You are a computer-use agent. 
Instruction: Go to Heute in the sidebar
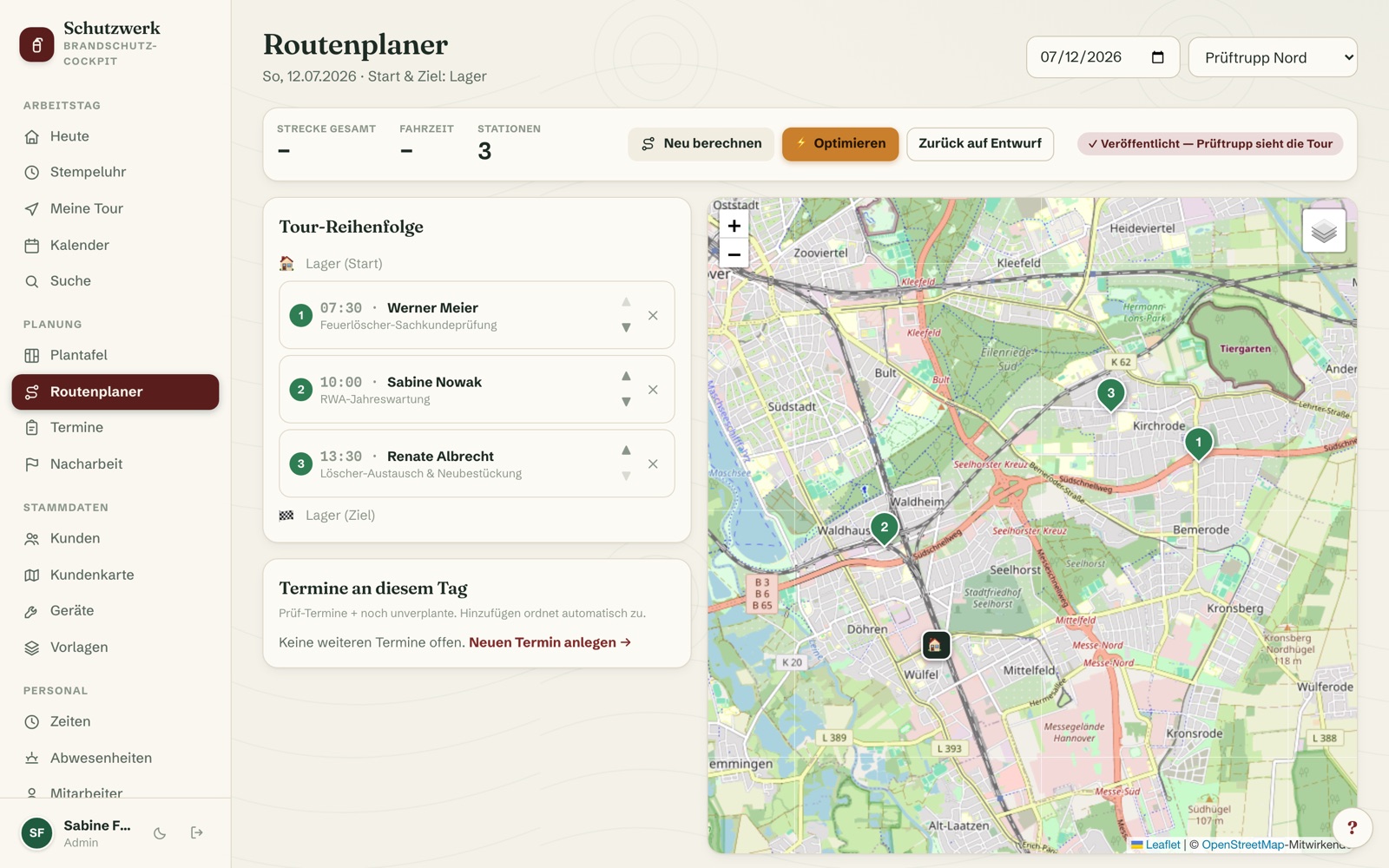coord(115,136)
